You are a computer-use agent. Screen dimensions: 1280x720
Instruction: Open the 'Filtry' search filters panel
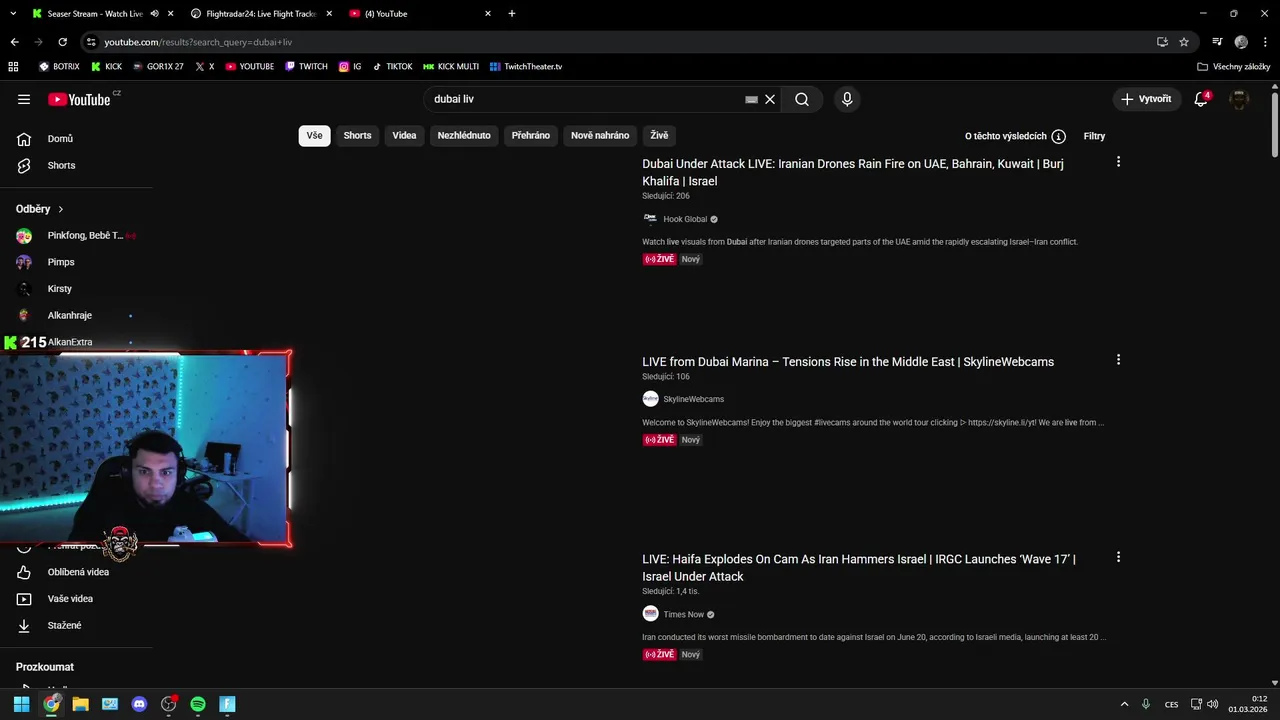[x=1094, y=136]
